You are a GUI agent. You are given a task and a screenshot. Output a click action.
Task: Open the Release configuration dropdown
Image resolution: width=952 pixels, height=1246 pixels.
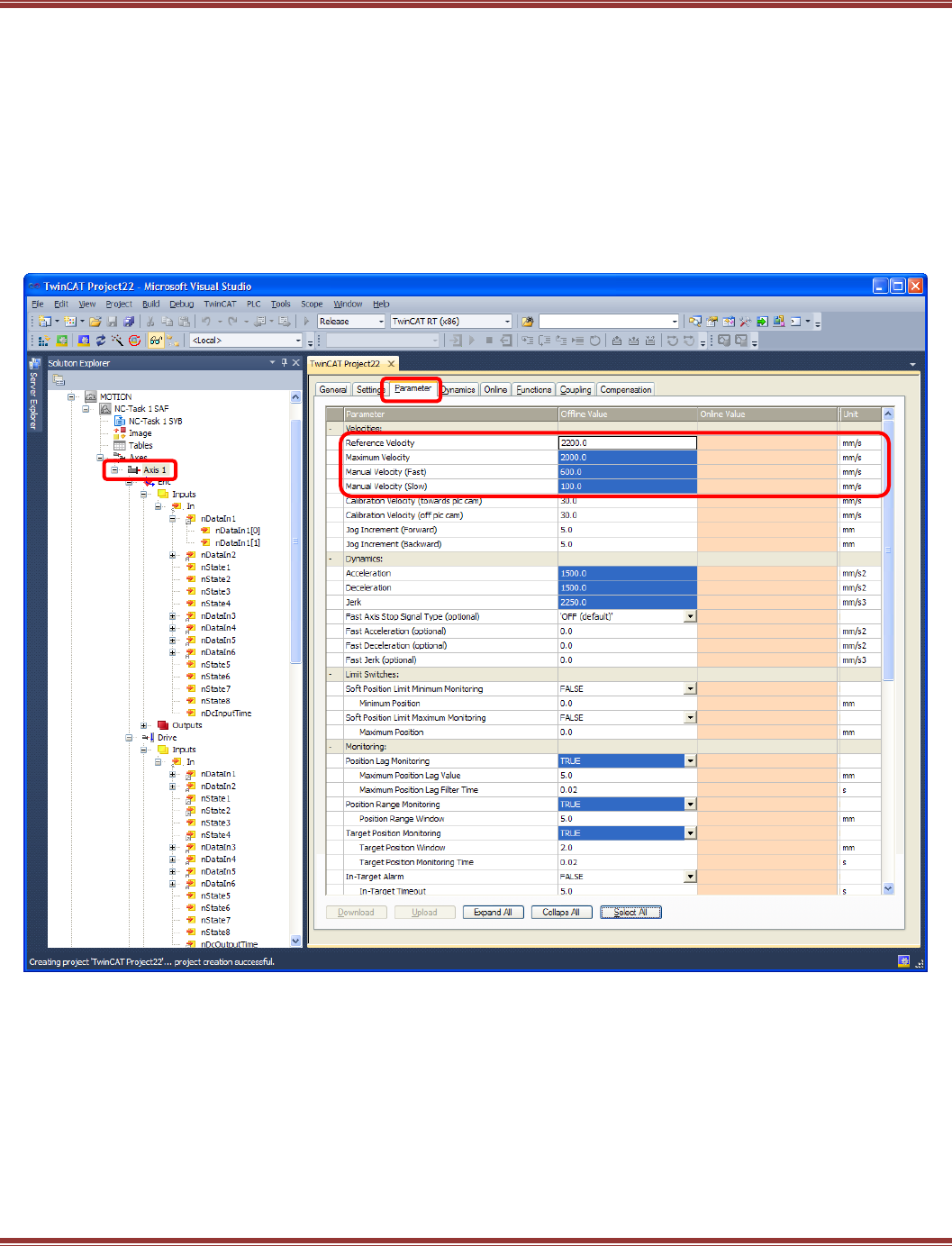[x=381, y=322]
